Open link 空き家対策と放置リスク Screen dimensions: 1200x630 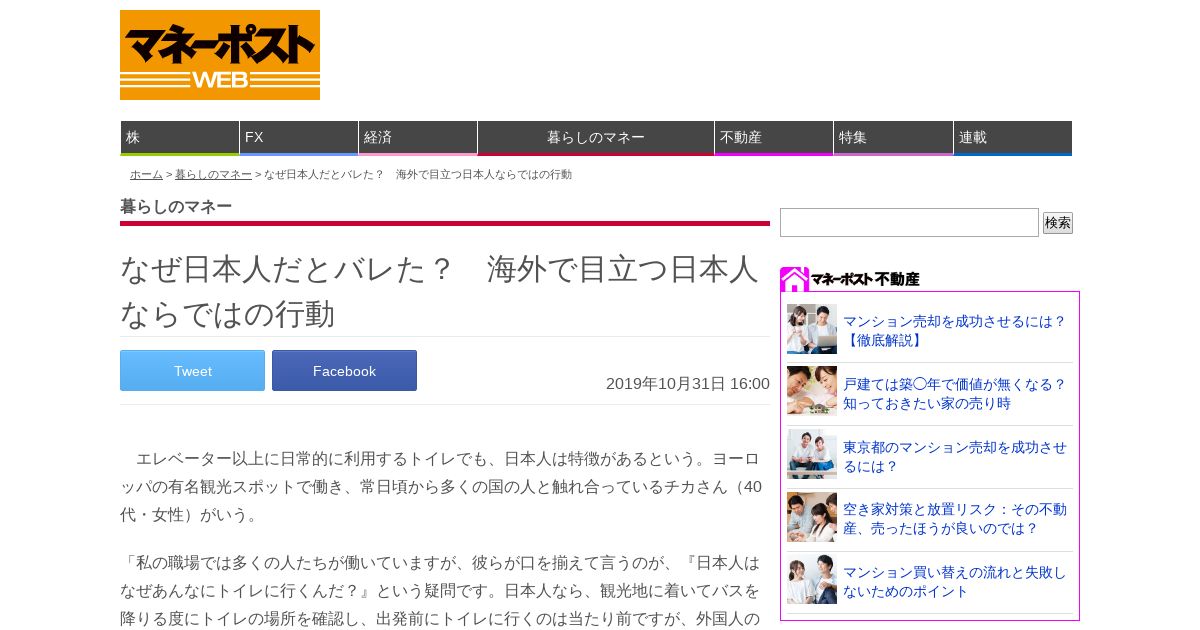point(955,518)
